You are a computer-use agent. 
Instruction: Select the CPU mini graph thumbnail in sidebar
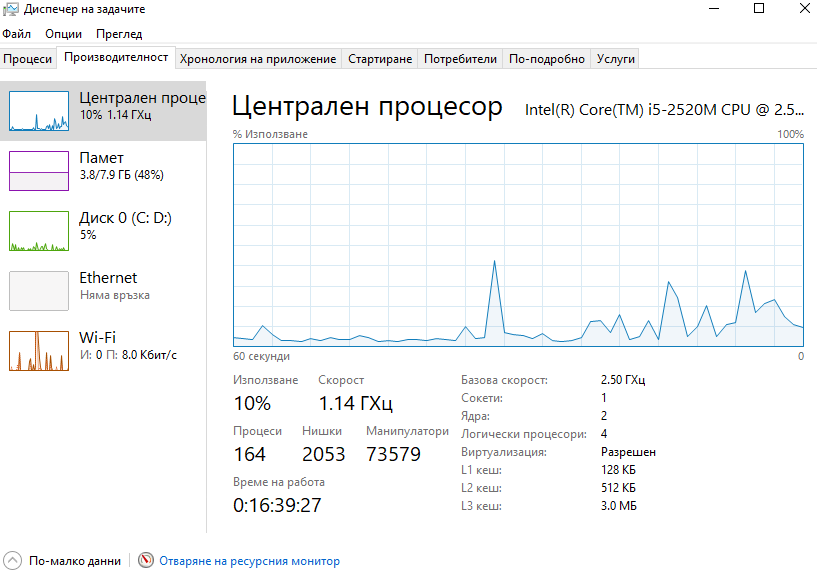coord(39,111)
